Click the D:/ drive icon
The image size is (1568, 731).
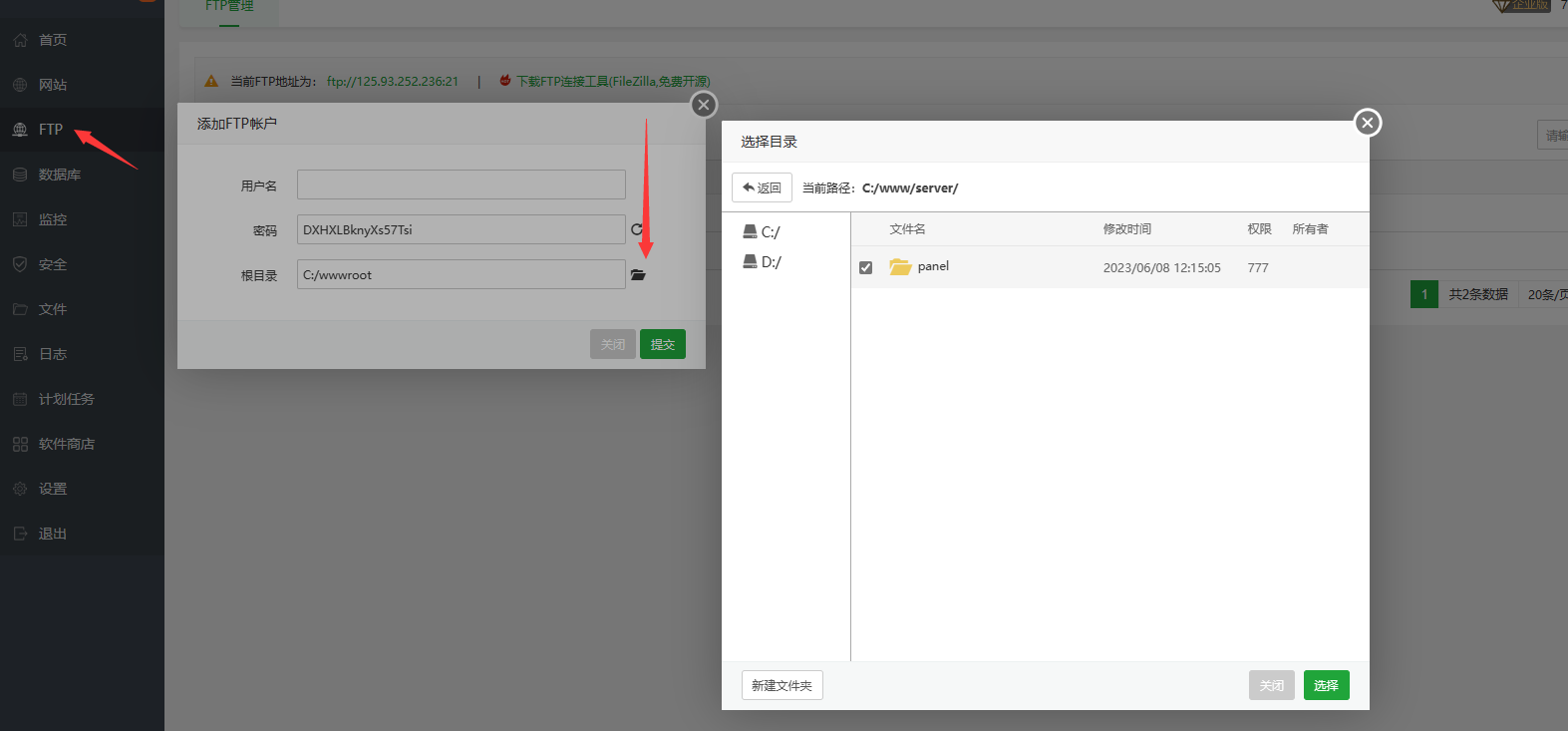tap(750, 261)
